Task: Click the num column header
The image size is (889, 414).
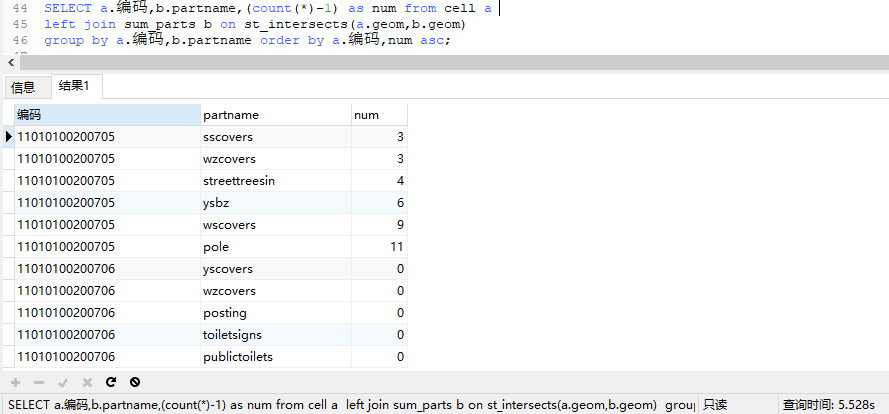Action: pos(378,115)
